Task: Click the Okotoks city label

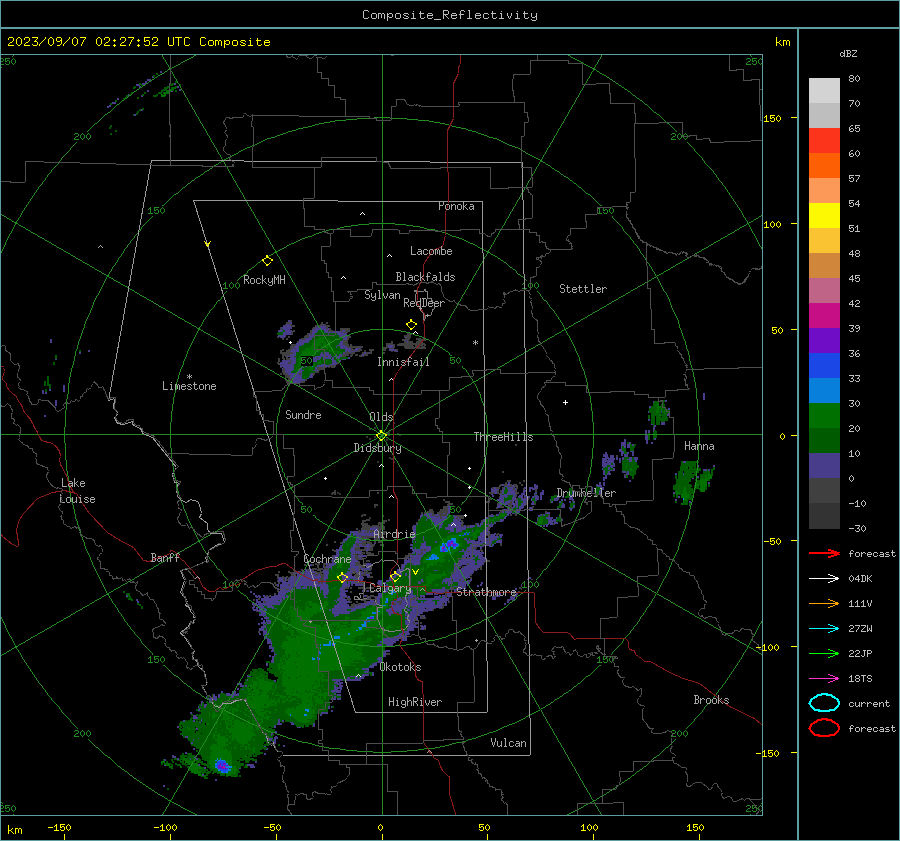Action: click(401, 667)
